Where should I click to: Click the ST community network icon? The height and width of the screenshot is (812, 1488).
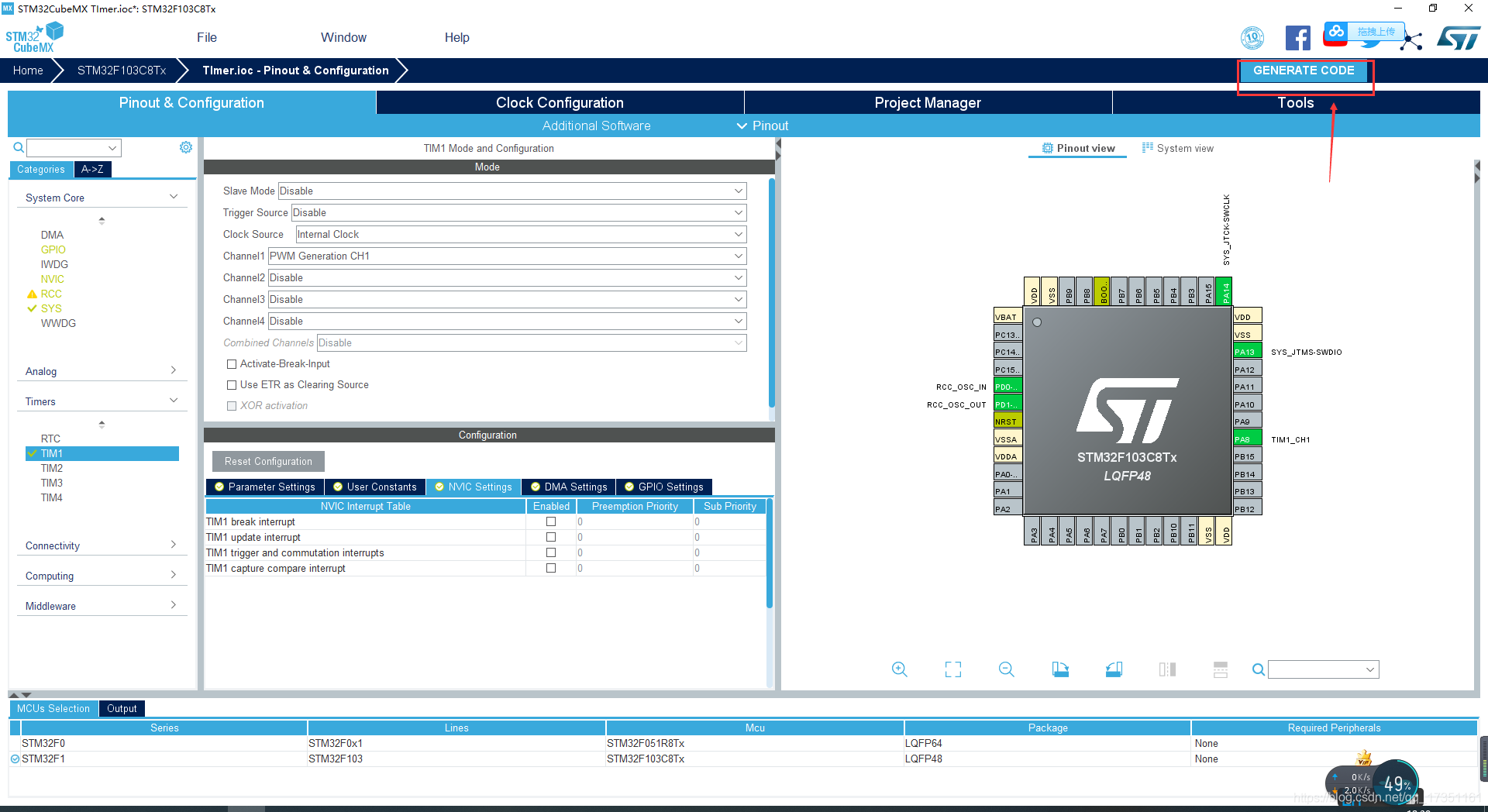point(1413,41)
